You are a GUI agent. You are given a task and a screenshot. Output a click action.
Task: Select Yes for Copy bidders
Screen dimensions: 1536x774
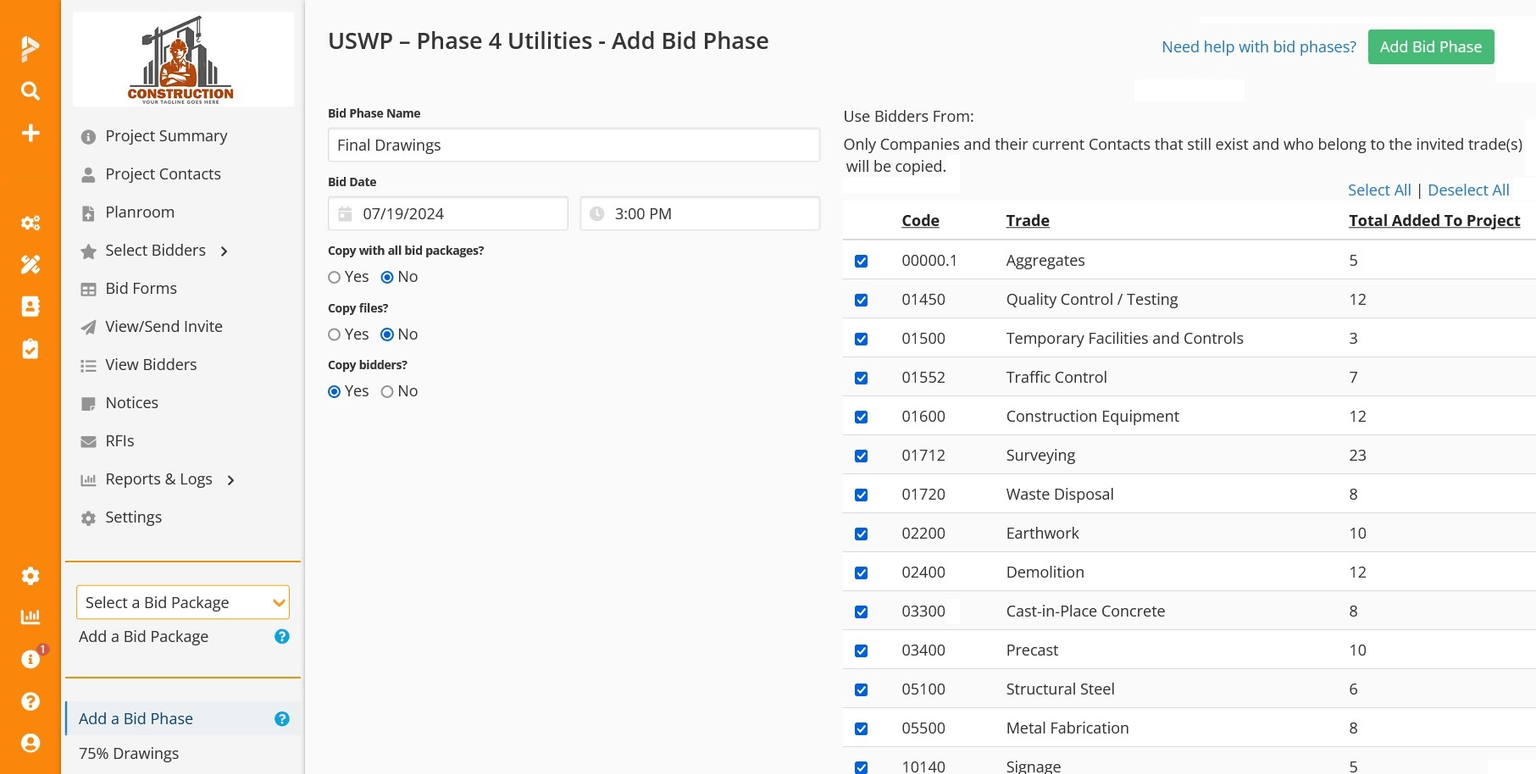click(334, 392)
